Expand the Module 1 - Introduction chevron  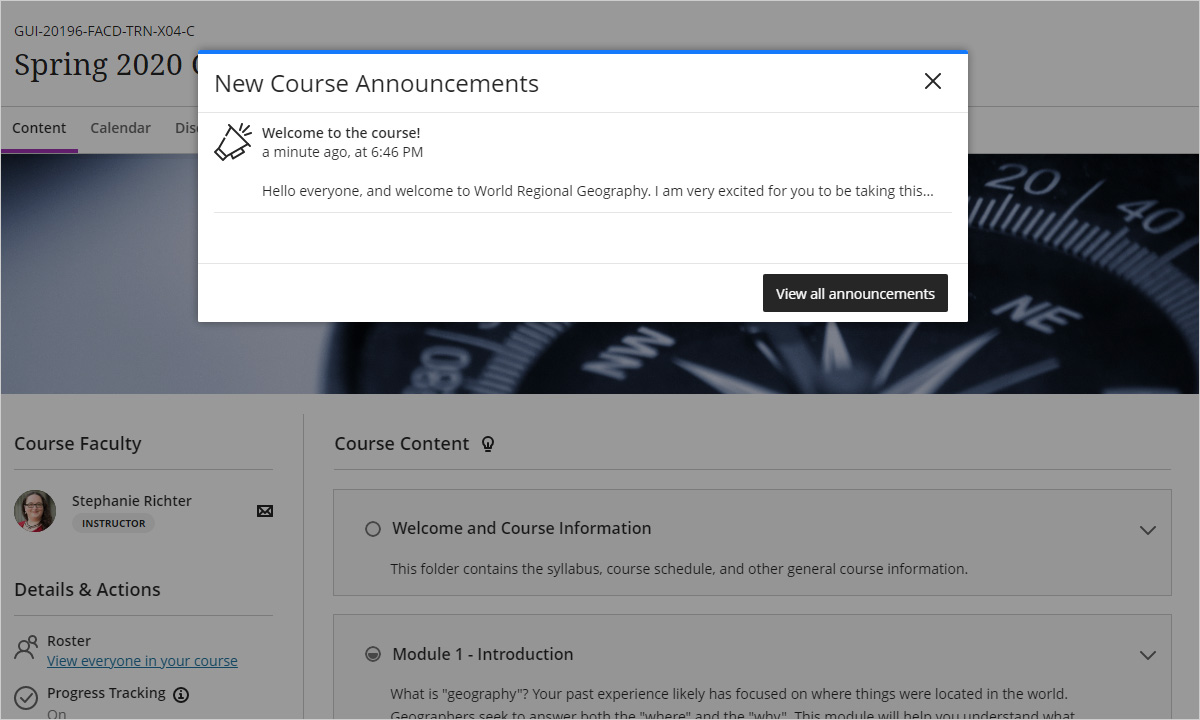[1148, 656]
